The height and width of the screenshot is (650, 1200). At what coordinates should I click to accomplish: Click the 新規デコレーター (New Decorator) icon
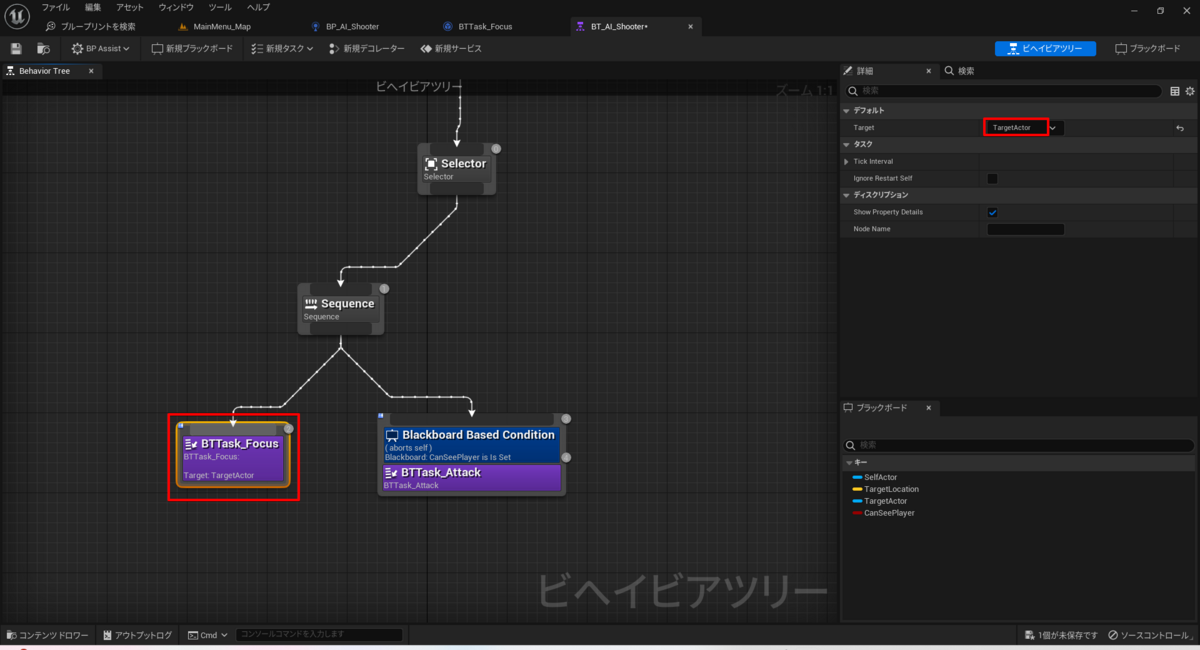(335, 47)
